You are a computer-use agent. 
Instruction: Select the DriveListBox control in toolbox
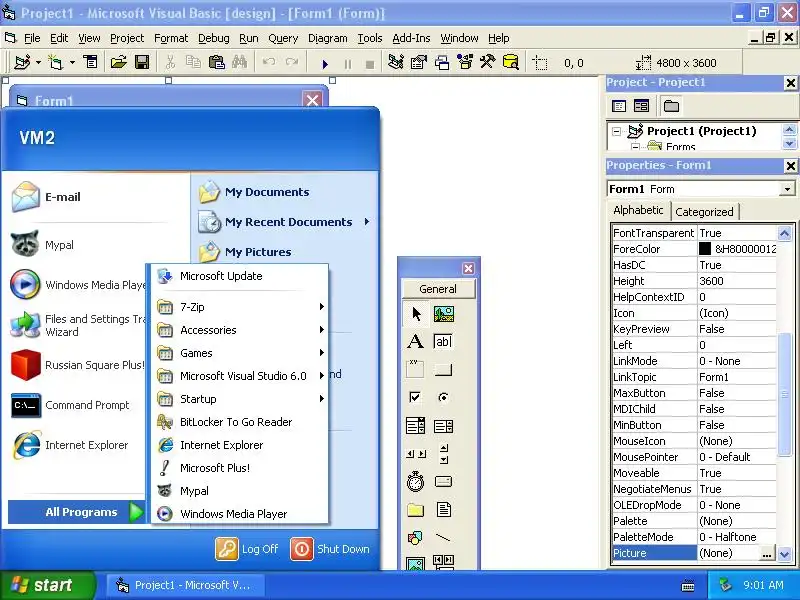coord(443,482)
